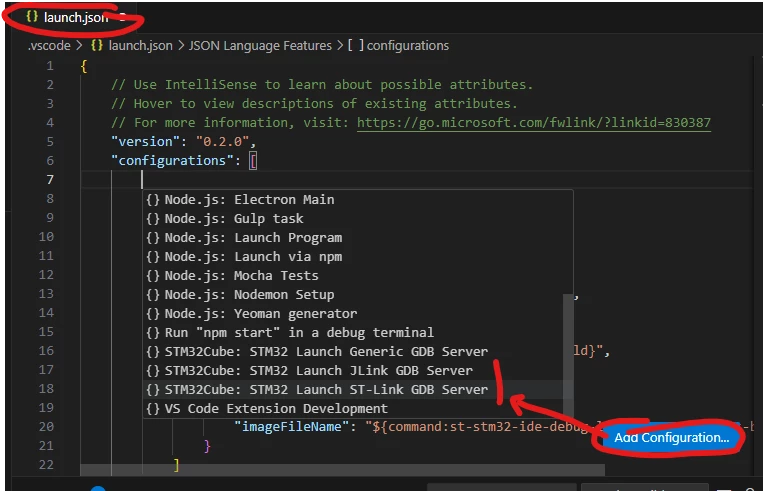Open JSON Language Features breadcrumb
Image resolution: width=763 pixels, height=491 pixels.
pyautogui.click(x=260, y=46)
